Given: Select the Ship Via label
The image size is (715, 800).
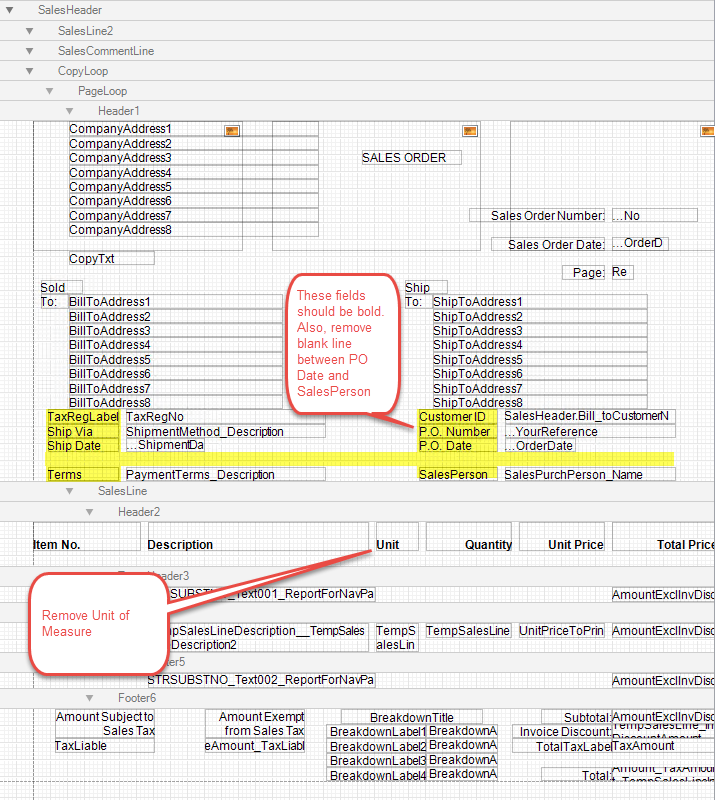Looking at the screenshot, I should 83,432.
